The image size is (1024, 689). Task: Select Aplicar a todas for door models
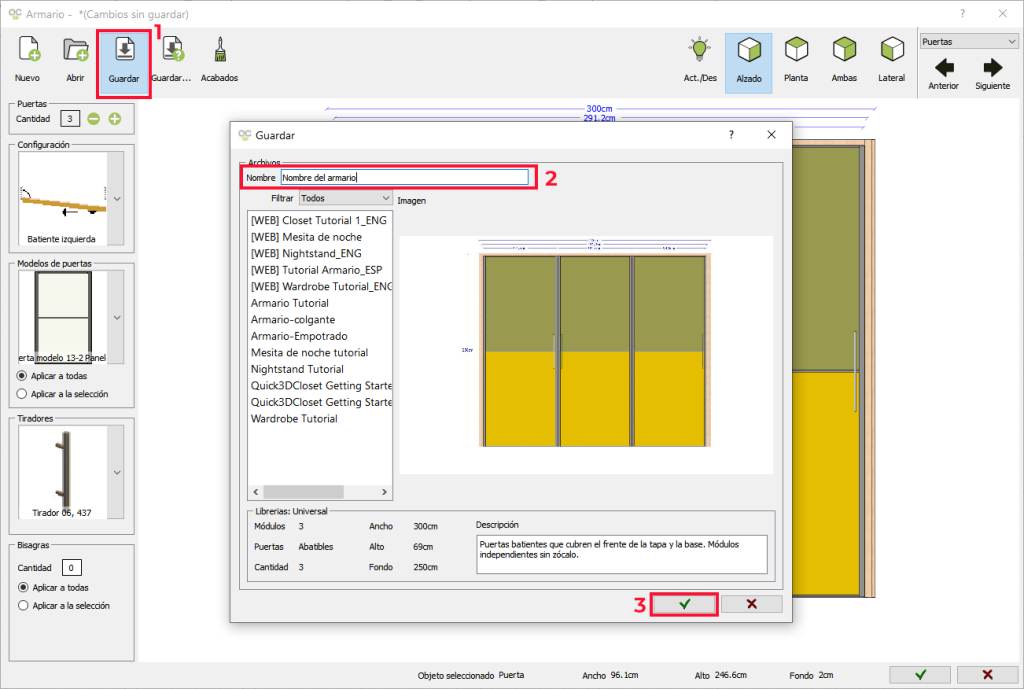pyautogui.click(x=52, y=376)
